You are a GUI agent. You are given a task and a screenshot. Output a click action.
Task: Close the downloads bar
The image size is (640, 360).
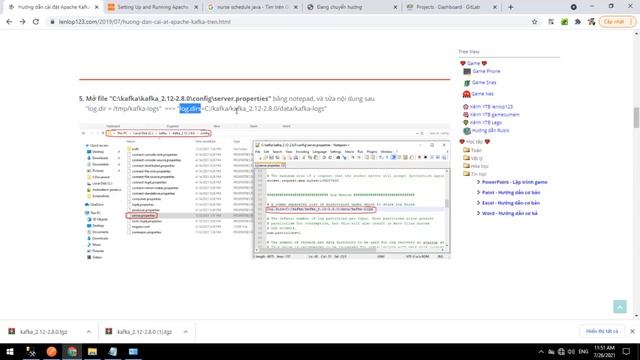pos(632,331)
